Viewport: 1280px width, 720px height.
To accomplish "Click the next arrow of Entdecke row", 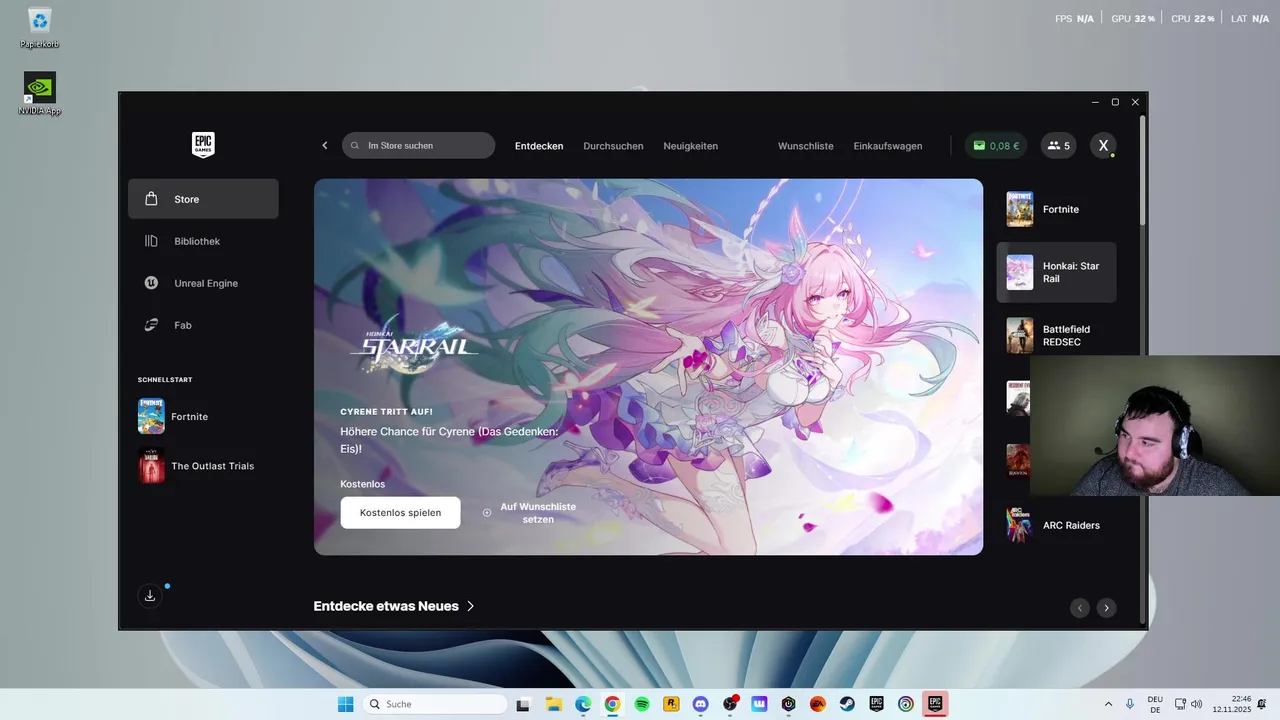I will [1106, 608].
